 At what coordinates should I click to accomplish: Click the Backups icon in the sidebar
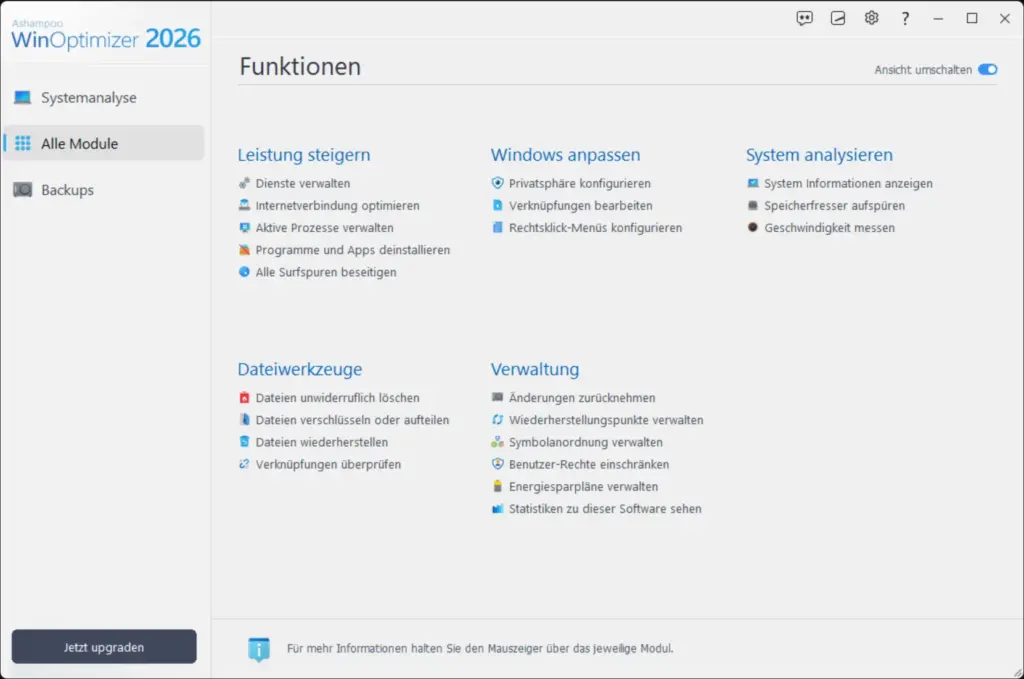point(22,189)
